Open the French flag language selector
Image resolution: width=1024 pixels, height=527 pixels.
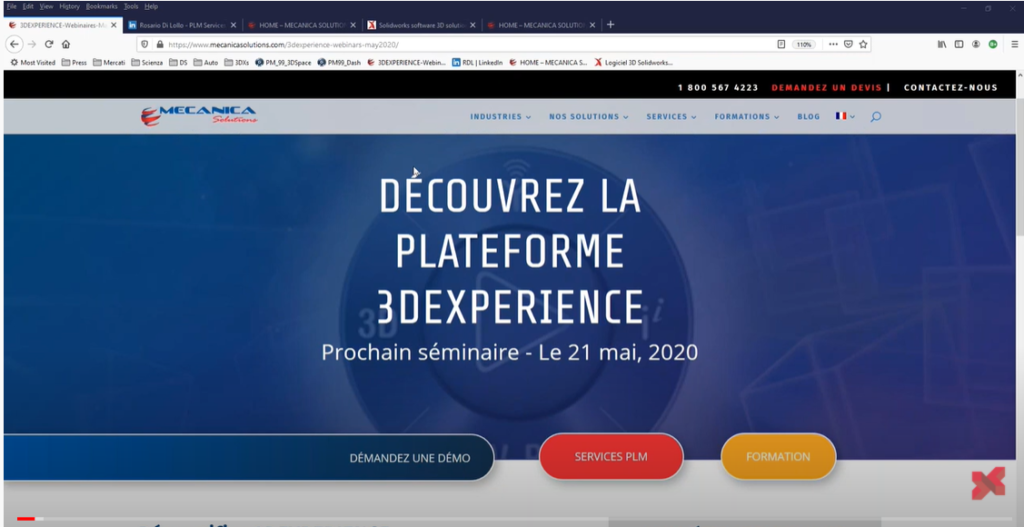coord(845,116)
